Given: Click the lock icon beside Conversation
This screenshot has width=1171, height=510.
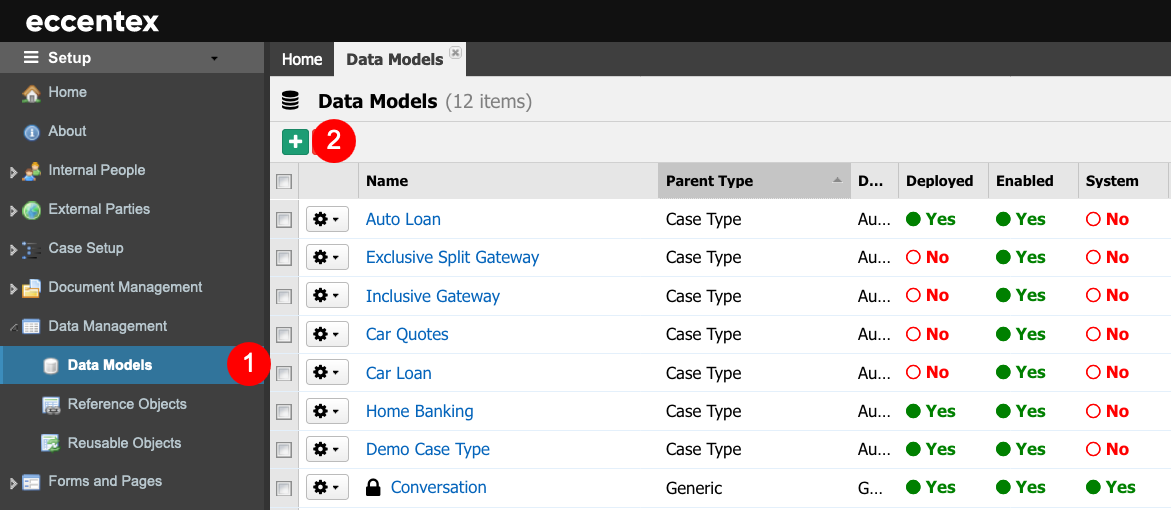Looking at the screenshot, I should 373,488.
